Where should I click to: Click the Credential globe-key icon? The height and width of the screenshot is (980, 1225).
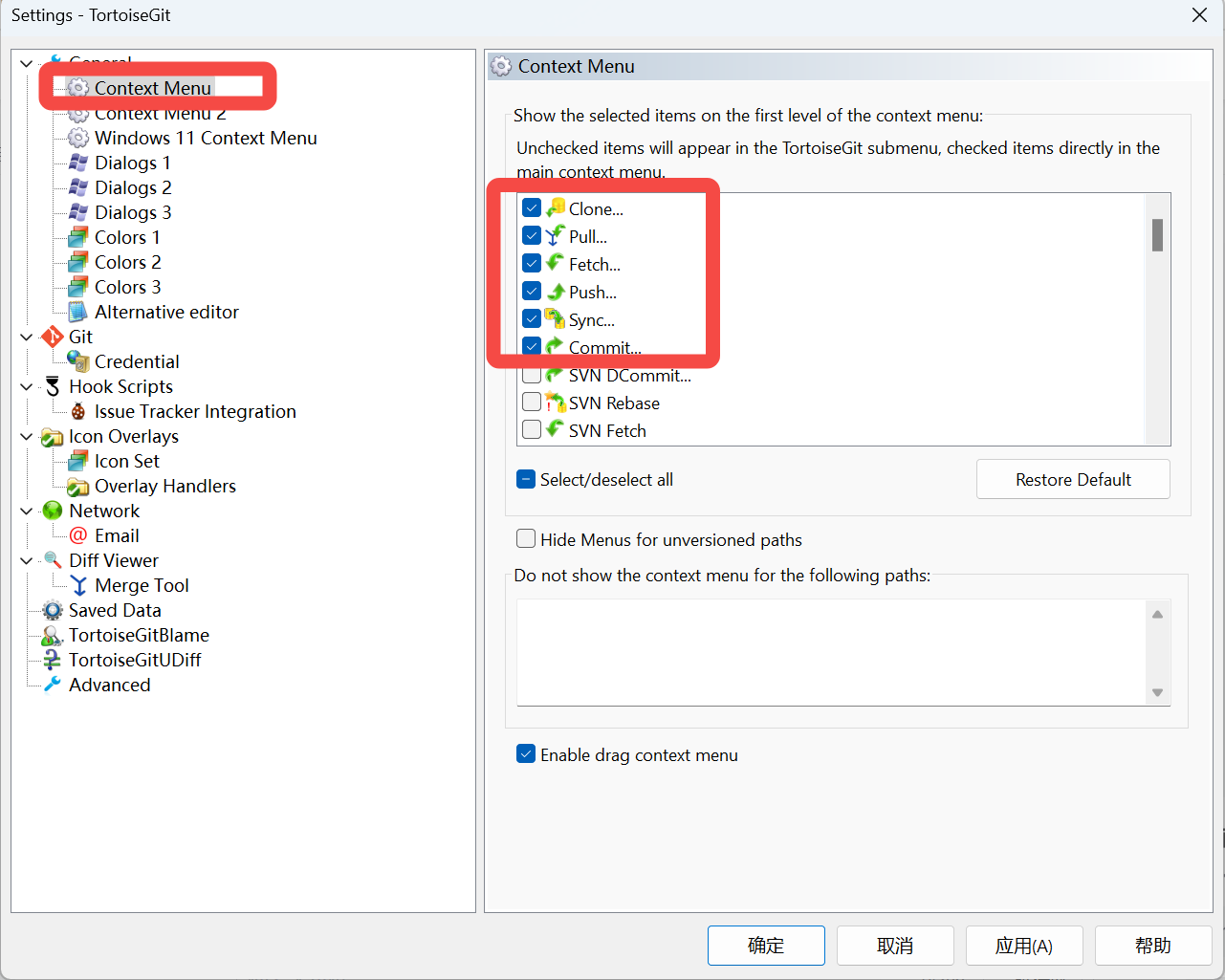coord(78,362)
